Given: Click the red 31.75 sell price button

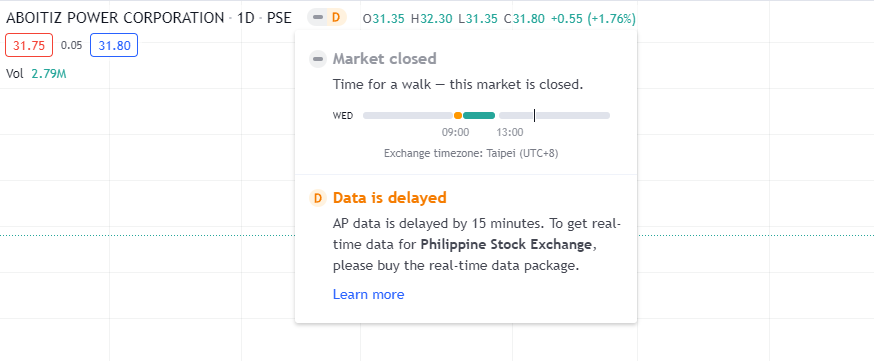Looking at the screenshot, I should 29,46.
